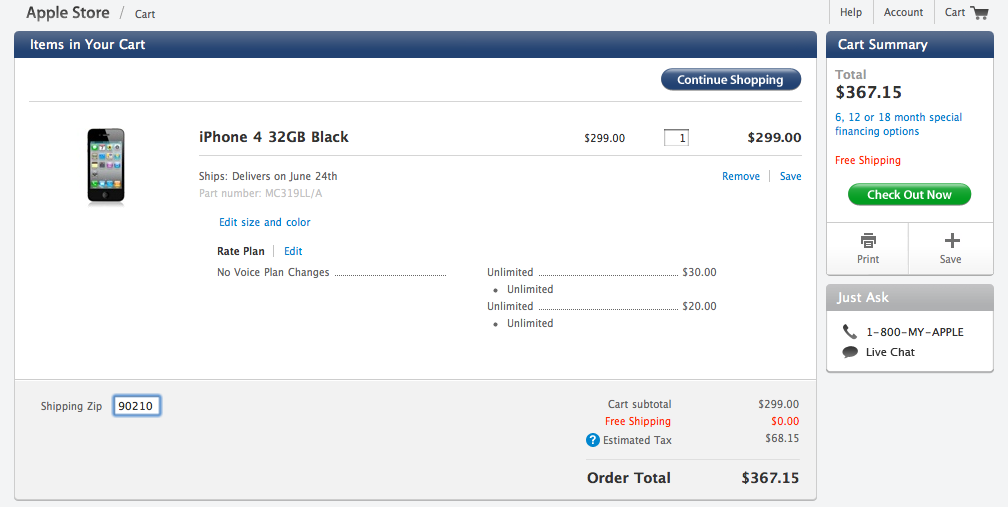Image resolution: width=1008 pixels, height=507 pixels.
Task: Click the Apple Store breadcrumb title
Action: coord(68,12)
